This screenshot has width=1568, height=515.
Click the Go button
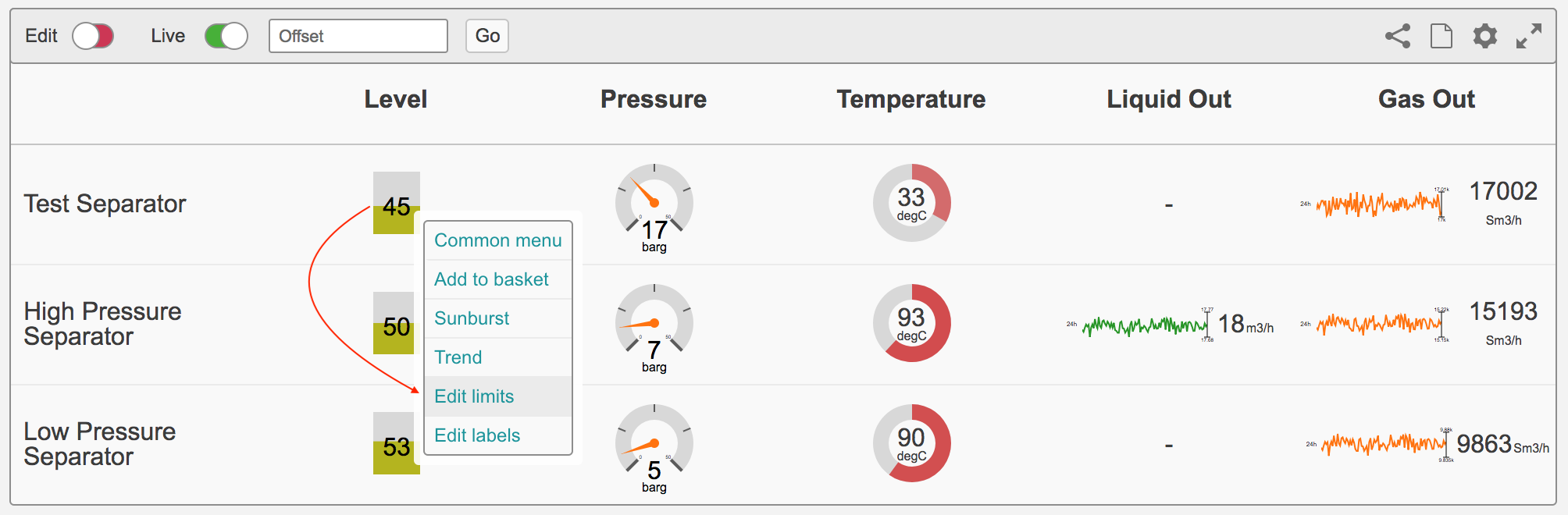pyautogui.click(x=487, y=36)
